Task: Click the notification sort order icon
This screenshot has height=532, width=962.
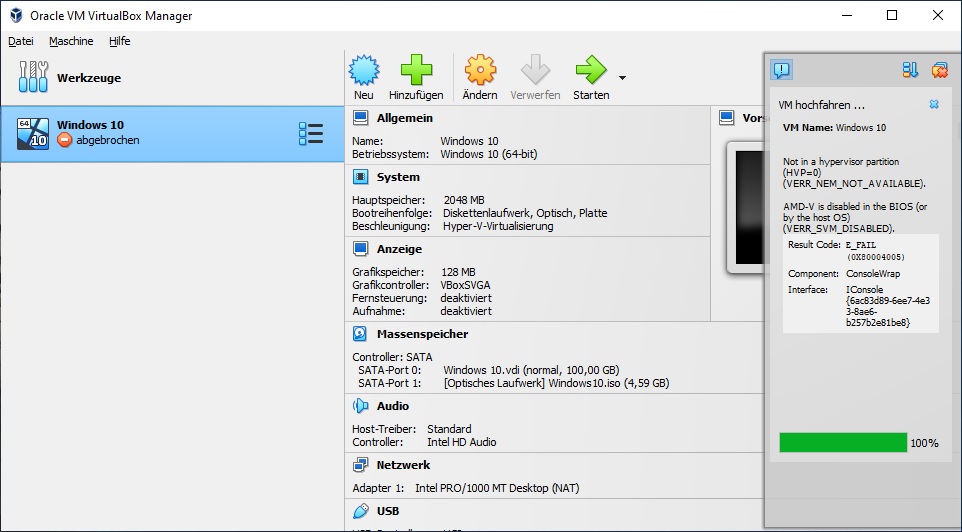Action: pos(910,70)
